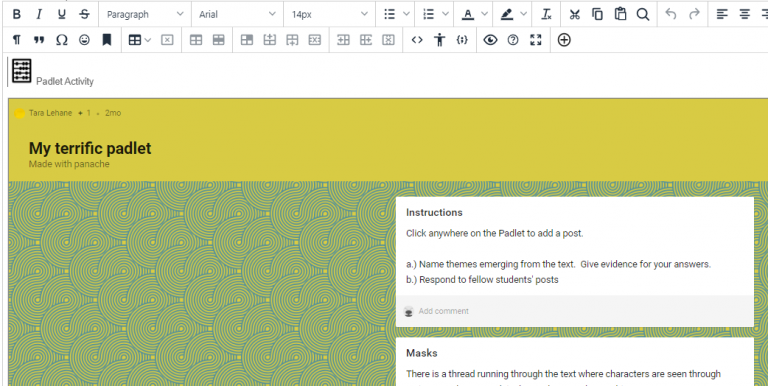Click the Add comment field under Instructions

coord(575,311)
